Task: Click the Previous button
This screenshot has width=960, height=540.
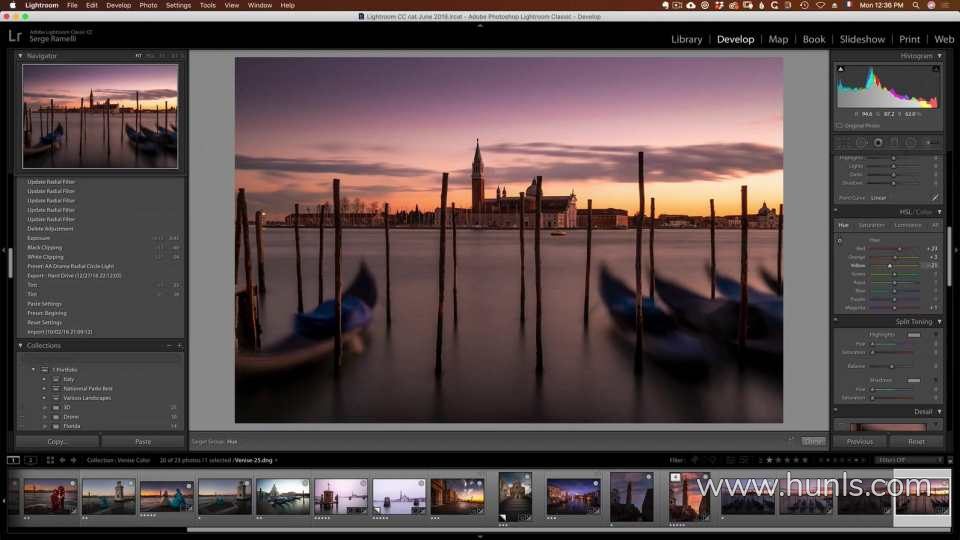Action: 859,441
